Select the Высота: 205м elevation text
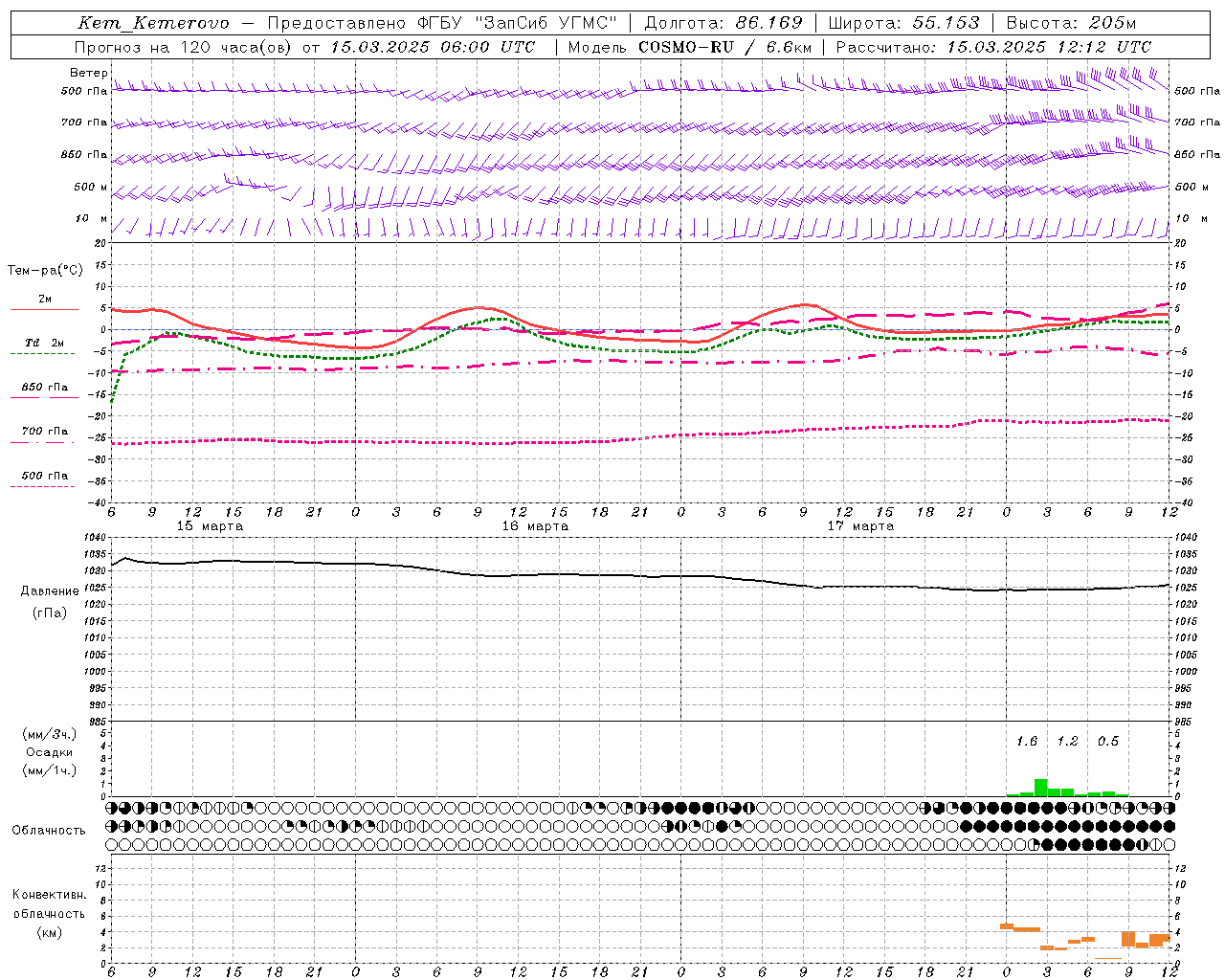 (x=1071, y=23)
